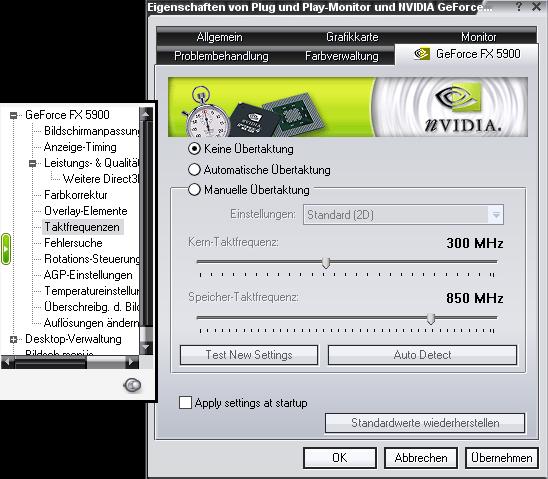
Task: Click the tree horizontal scroll right arrow
Action: [x=132, y=362]
